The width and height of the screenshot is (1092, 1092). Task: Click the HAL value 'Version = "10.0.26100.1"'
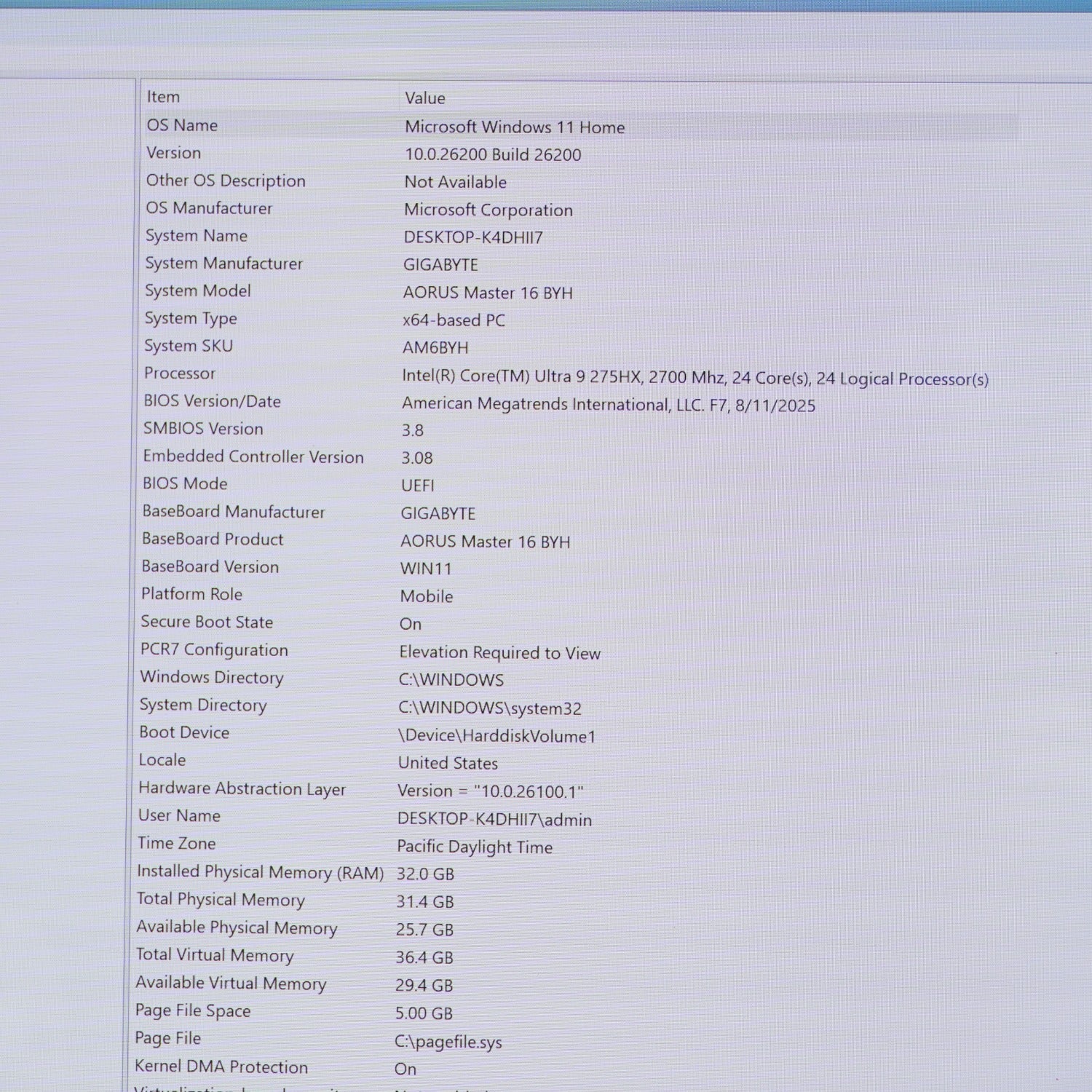click(x=491, y=791)
